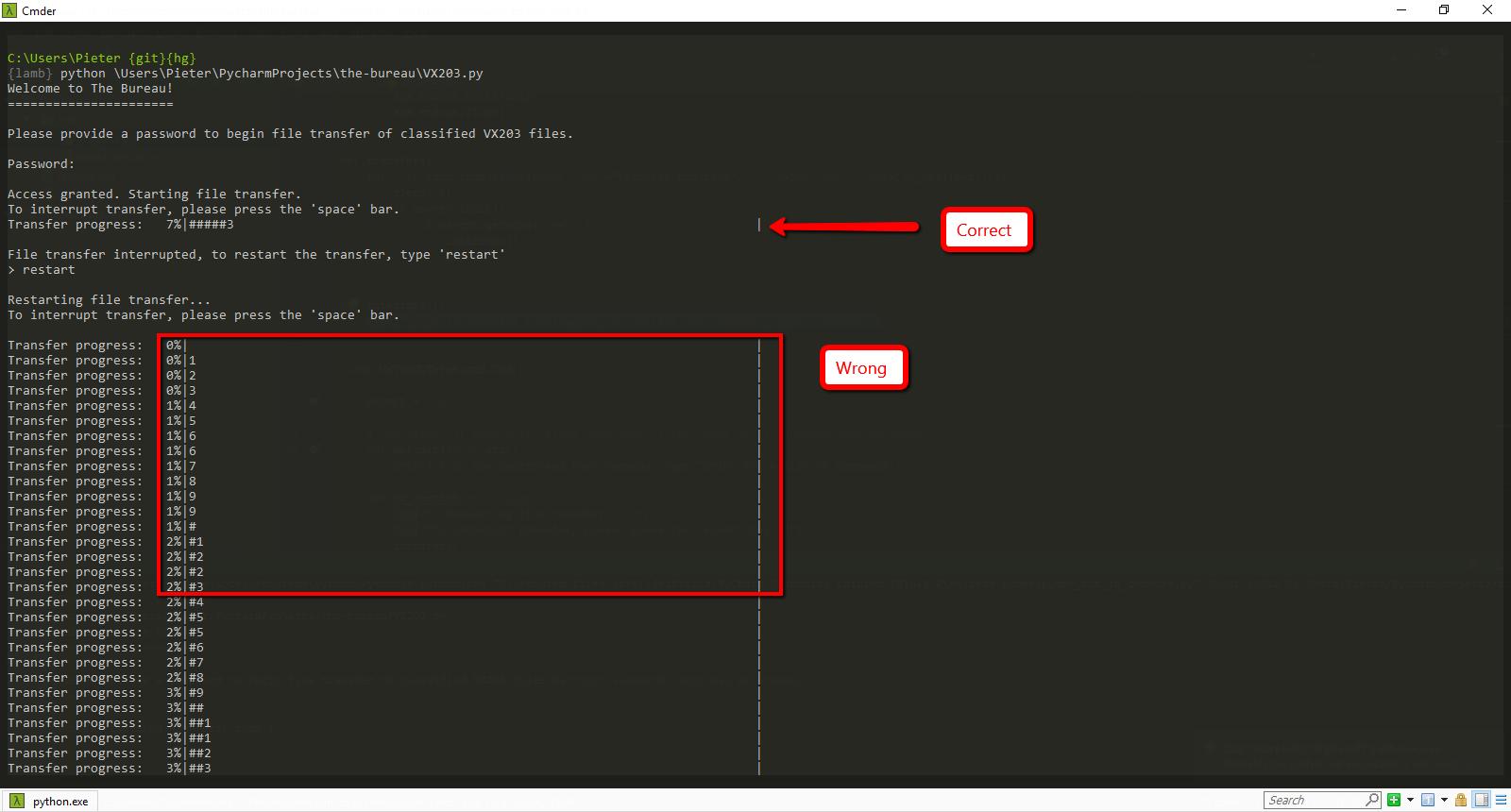This screenshot has width=1511, height=812.
Task: Select the python.exe console tab
Action: tap(59, 802)
